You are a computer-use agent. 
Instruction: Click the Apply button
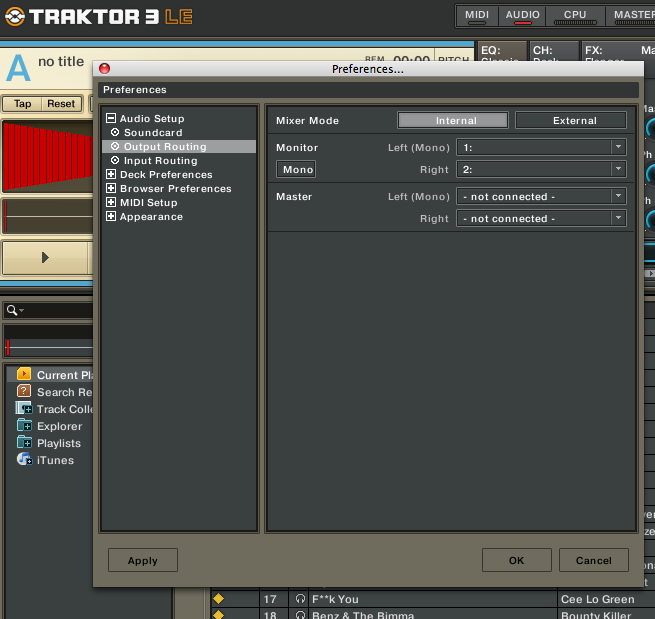(x=143, y=560)
